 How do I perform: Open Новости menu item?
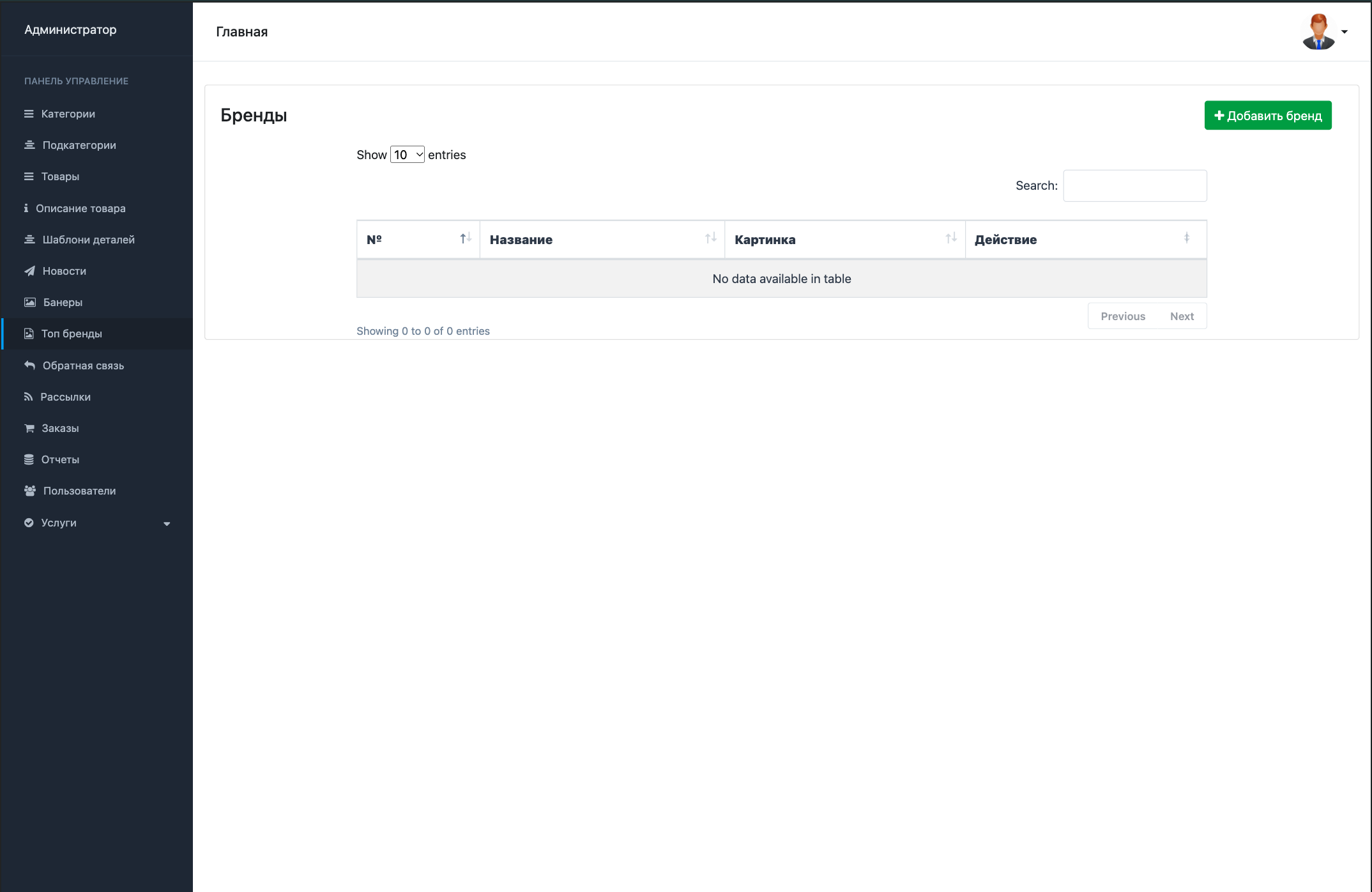click(x=97, y=271)
